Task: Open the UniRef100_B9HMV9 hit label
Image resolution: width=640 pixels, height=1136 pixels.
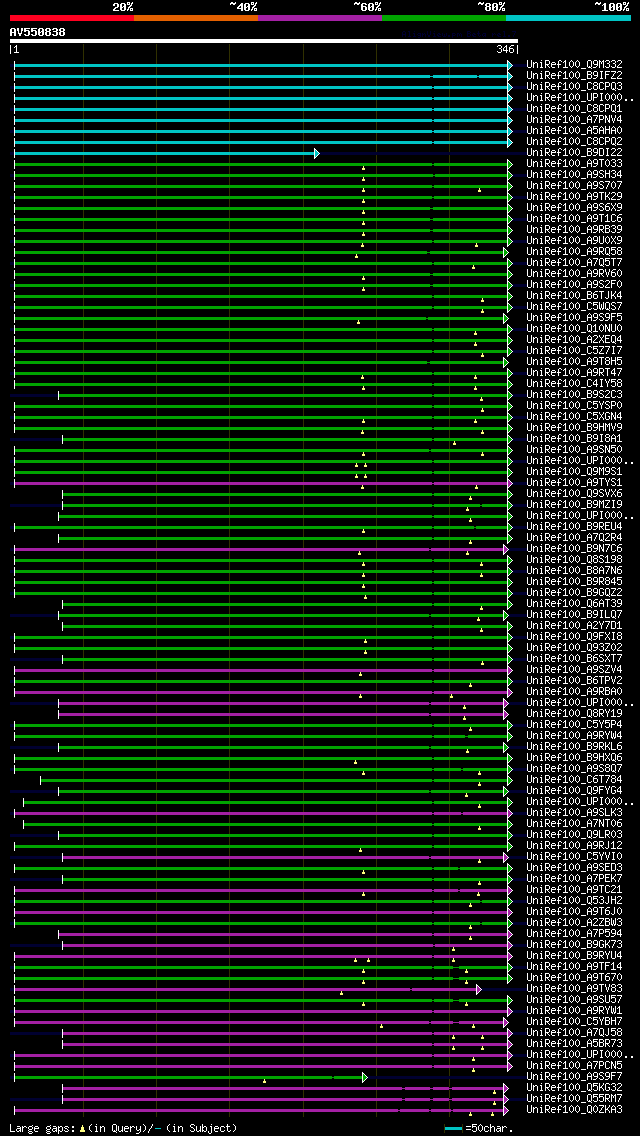Action: (575, 427)
